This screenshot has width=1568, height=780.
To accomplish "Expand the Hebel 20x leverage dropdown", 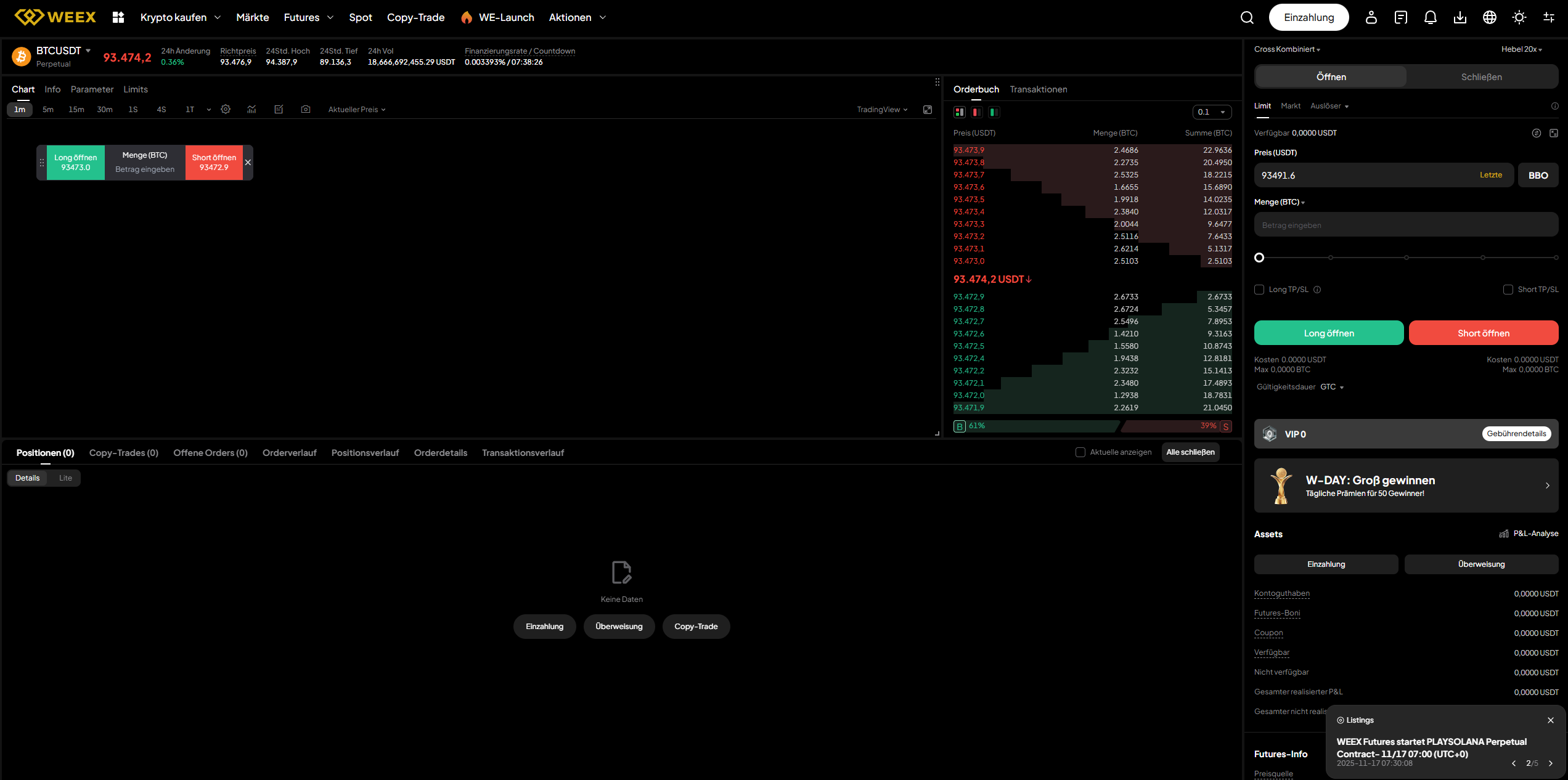I will [x=1522, y=49].
